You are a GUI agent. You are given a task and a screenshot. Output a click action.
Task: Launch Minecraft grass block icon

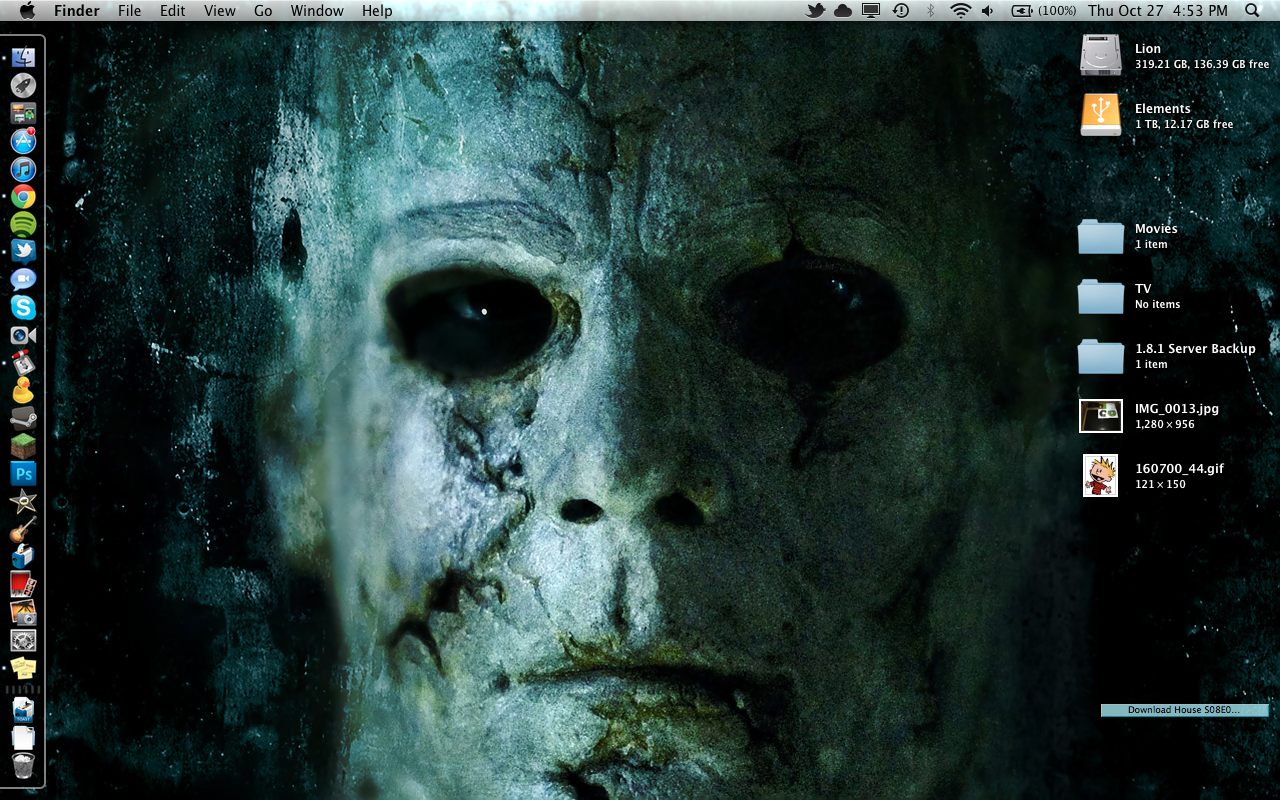click(24, 446)
